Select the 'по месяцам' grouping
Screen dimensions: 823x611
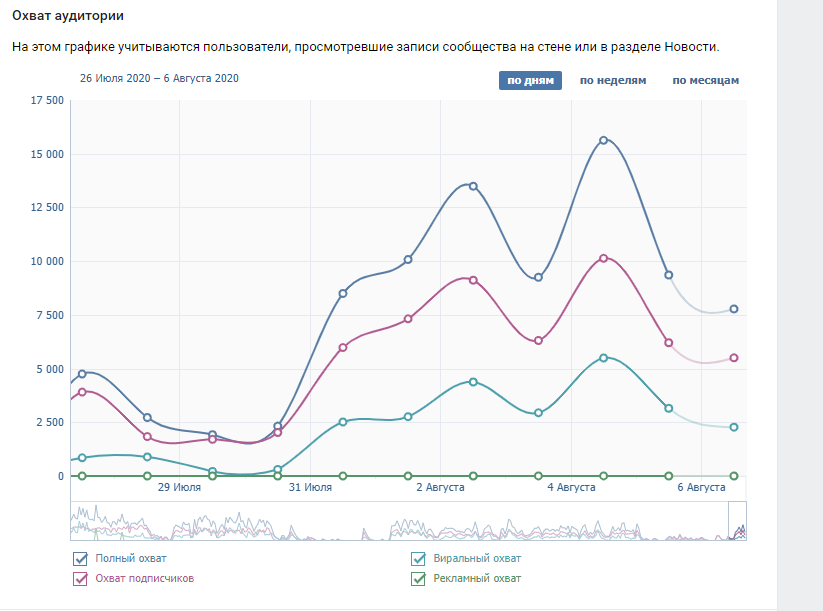coord(705,81)
